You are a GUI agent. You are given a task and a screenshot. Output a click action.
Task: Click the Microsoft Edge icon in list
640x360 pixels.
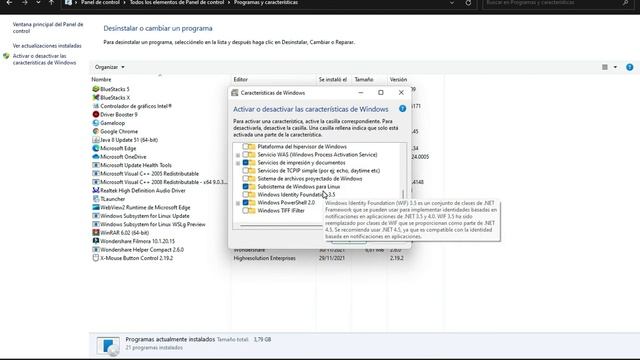[x=96, y=148]
